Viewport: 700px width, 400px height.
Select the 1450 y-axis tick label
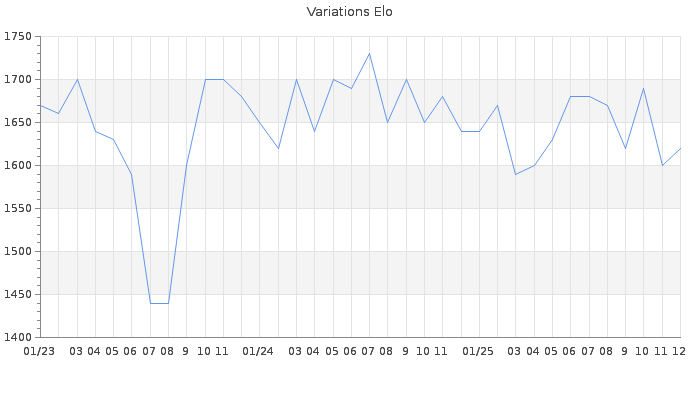(18, 295)
